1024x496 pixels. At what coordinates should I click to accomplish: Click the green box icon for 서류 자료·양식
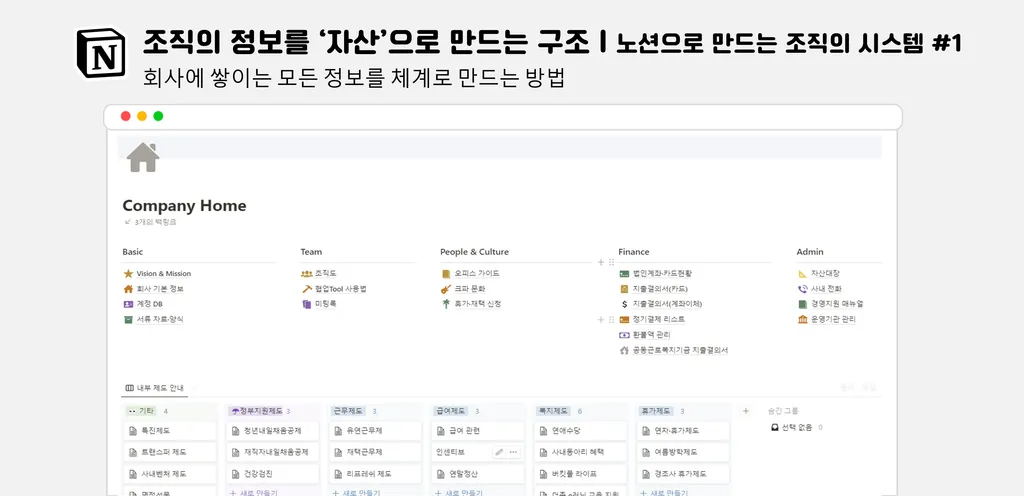click(128, 319)
